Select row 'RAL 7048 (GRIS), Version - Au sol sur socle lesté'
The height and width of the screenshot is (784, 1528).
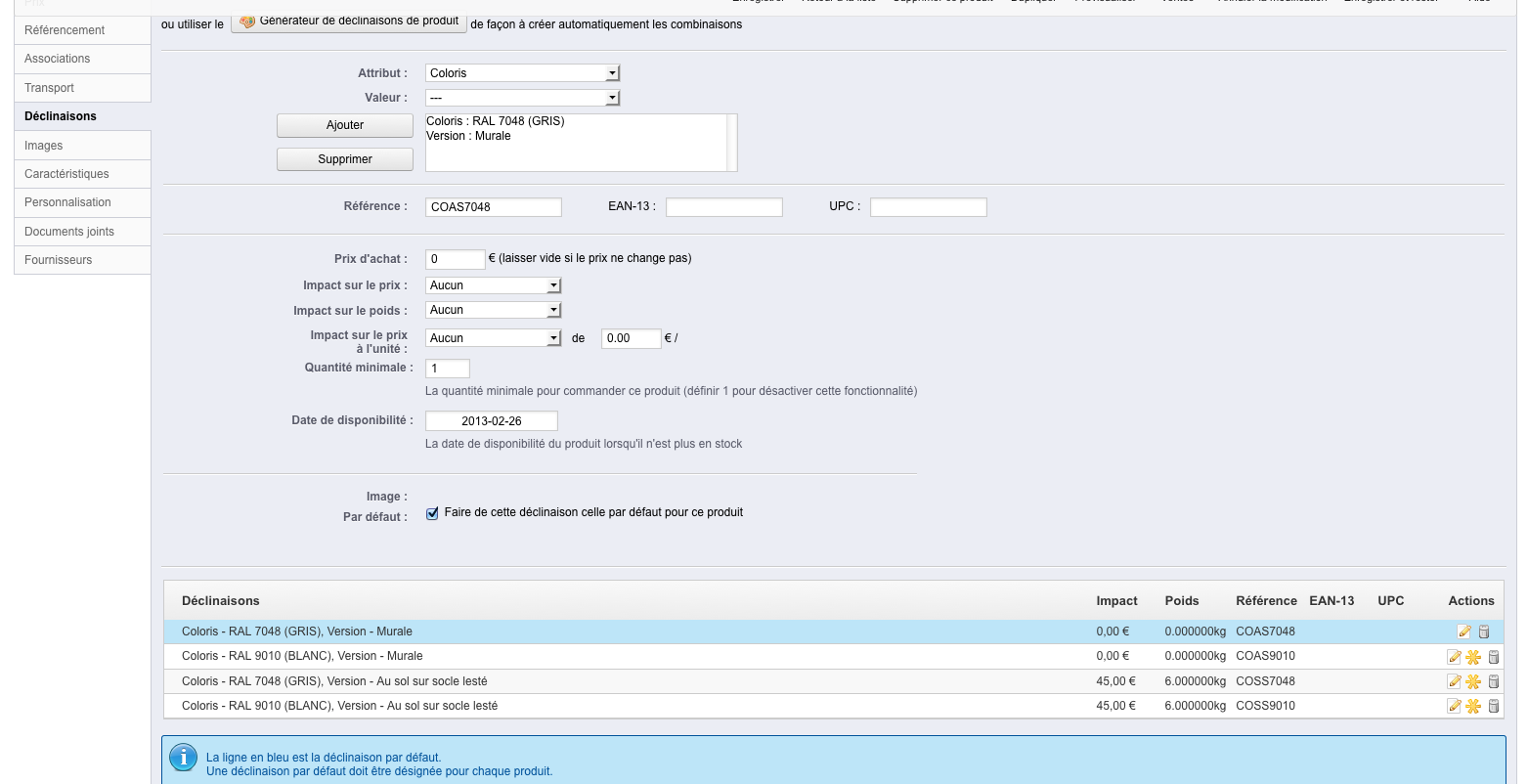834,681
